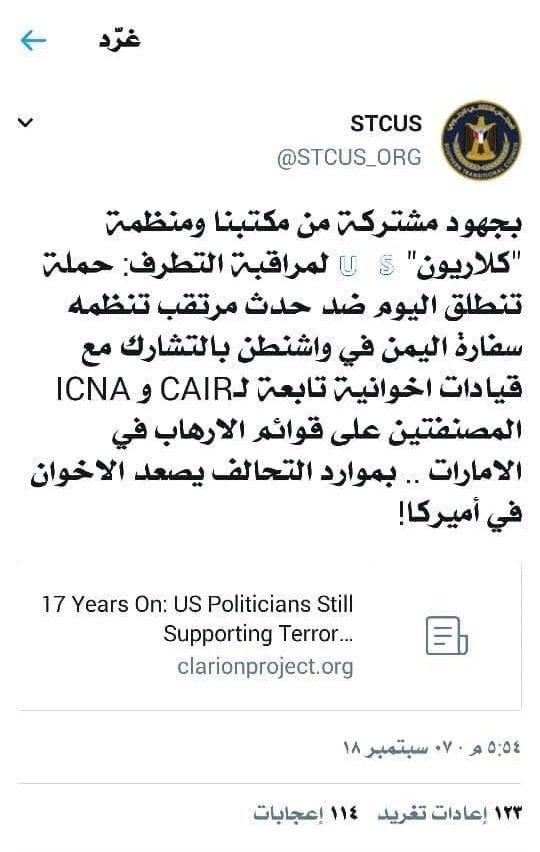Open the STCUS display name
Viewport: 540px width, 852px height.
[x=386, y=123]
